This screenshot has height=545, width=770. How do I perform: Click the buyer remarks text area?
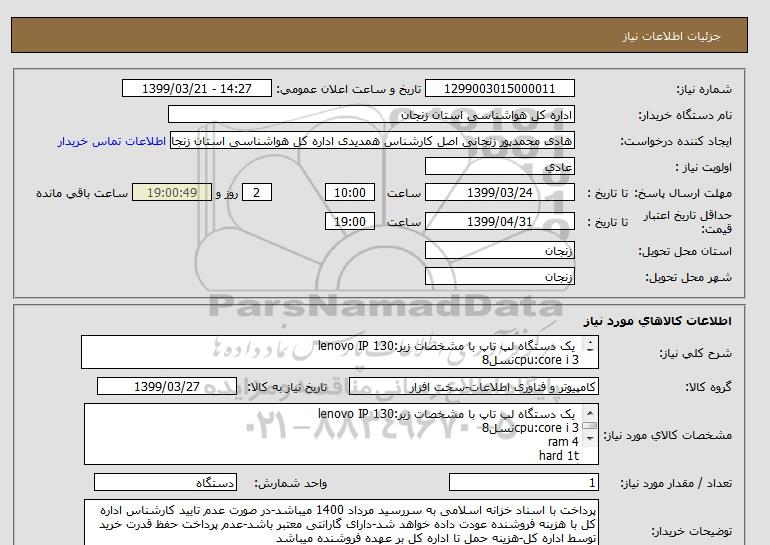(341, 523)
